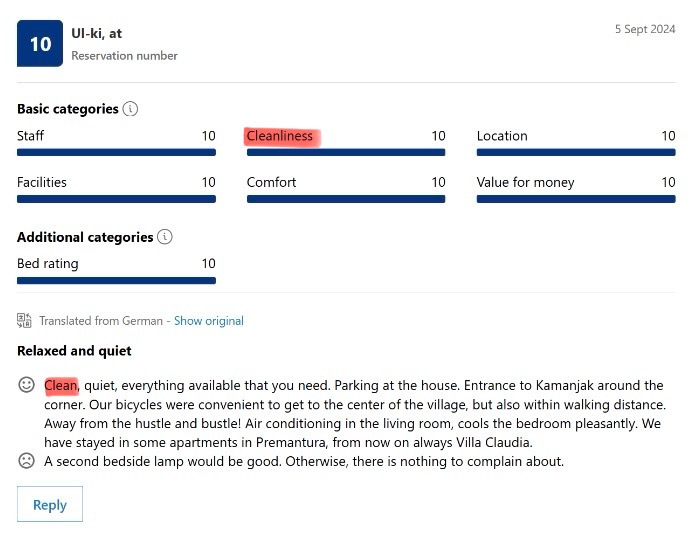Image resolution: width=696 pixels, height=544 pixels.
Task: Click the smiley face positive feedback icon
Action: click(26, 385)
